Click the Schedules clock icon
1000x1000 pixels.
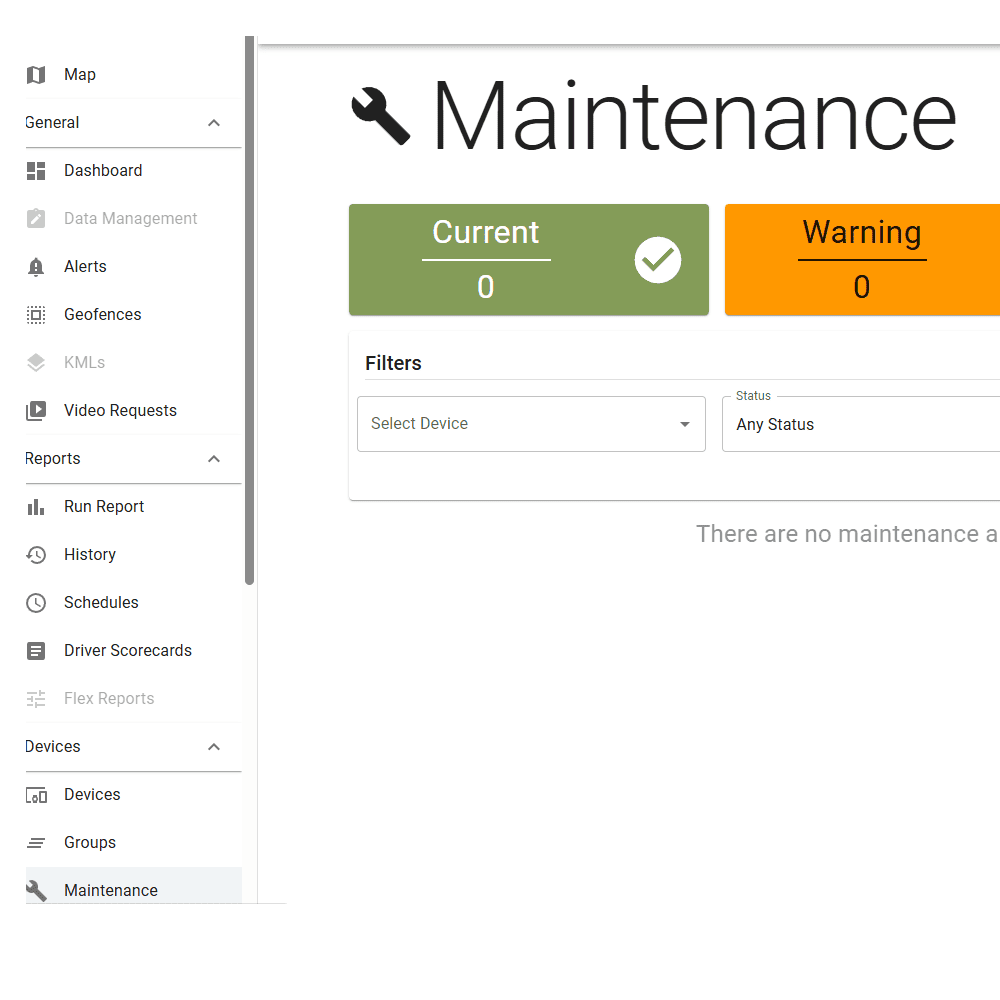pos(36,603)
